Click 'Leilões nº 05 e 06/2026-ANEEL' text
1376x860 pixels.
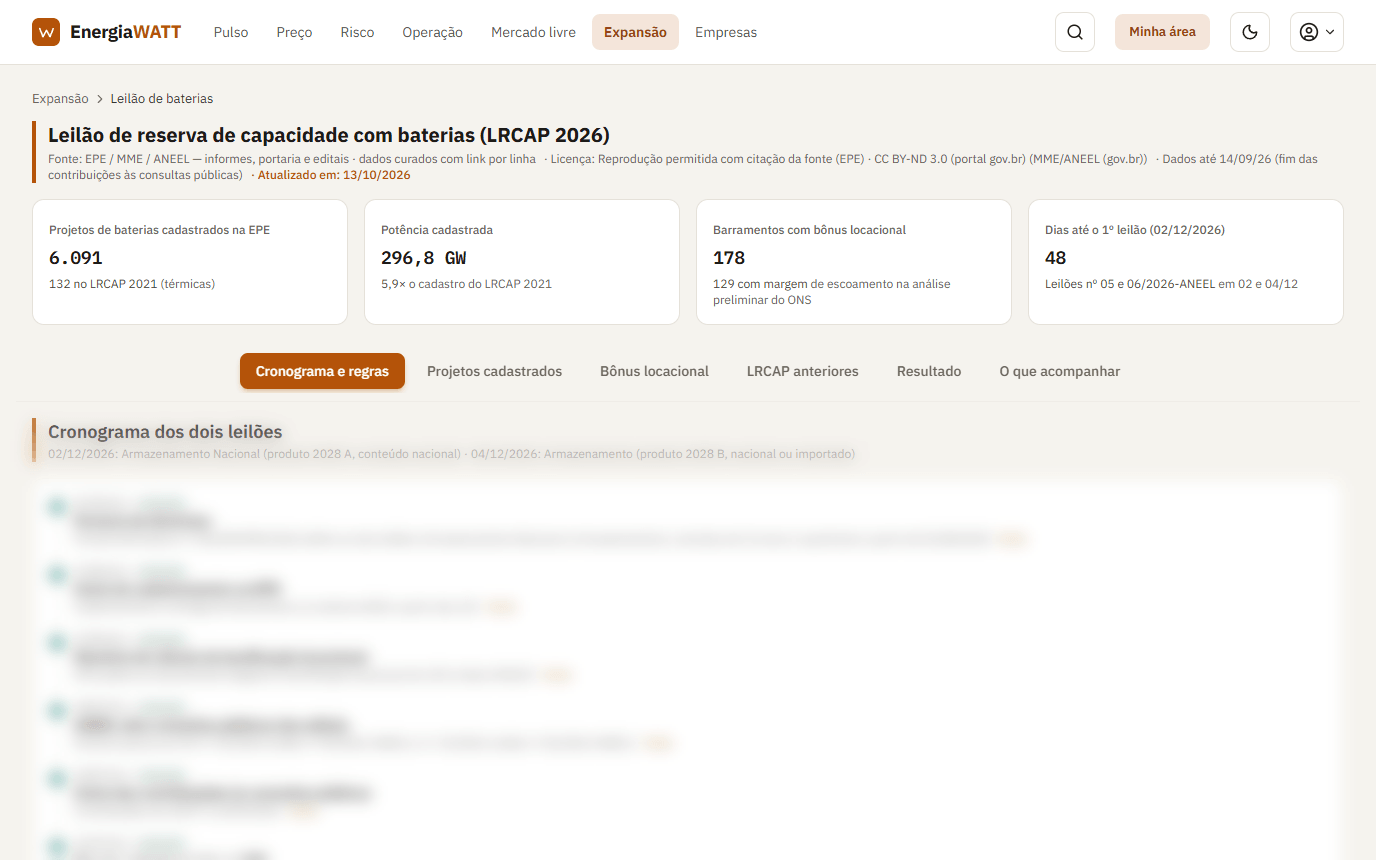[x=1129, y=284]
